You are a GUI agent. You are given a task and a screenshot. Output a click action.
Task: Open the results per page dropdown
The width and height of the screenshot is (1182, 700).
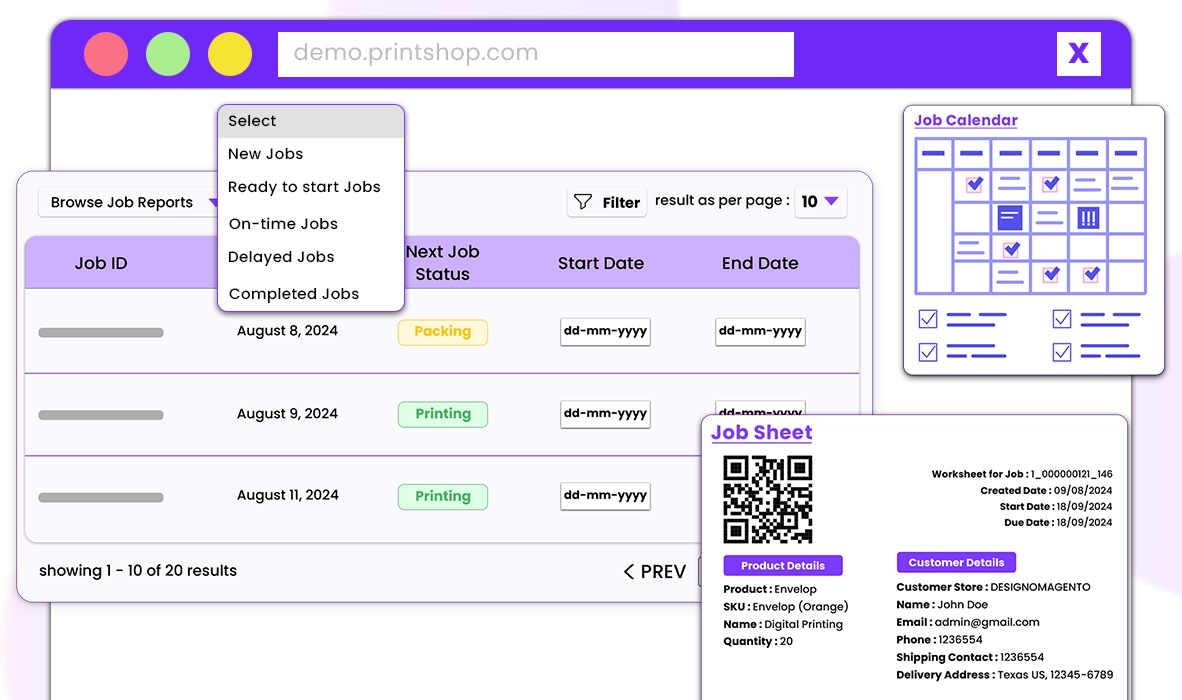click(820, 201)
